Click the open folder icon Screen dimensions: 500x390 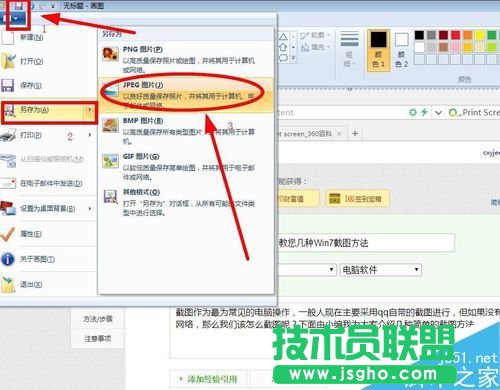(8, 61)
